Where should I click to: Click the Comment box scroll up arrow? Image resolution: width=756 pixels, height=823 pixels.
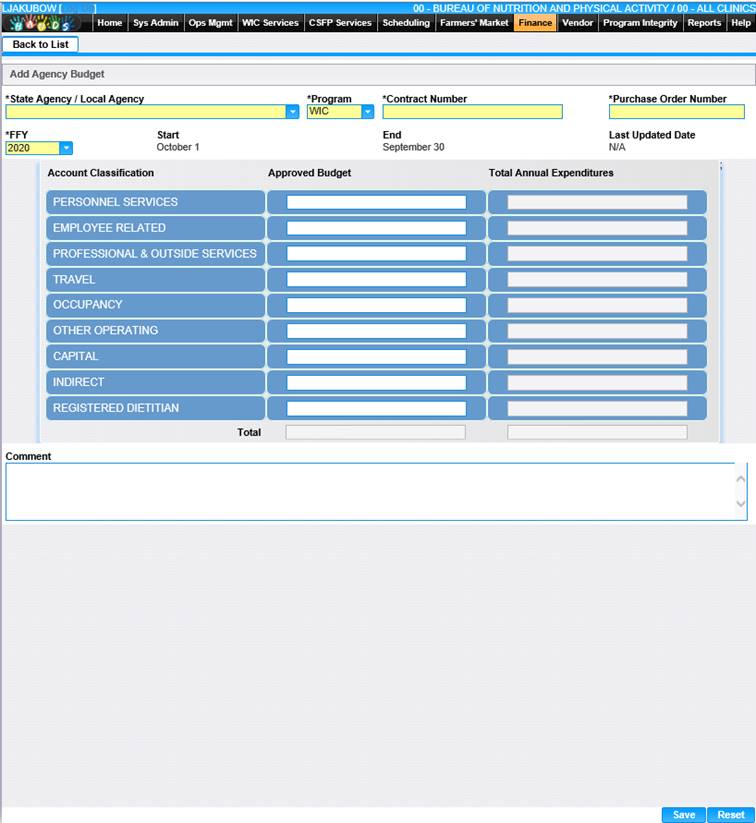pos(741,479)
